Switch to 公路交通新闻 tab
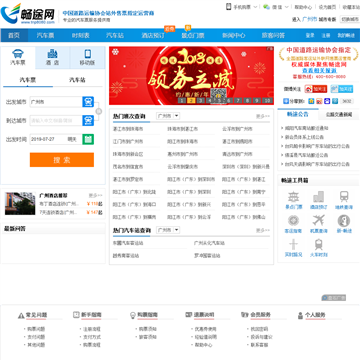The width and height of the screenshot is (360, 360). tap(339, 115)
